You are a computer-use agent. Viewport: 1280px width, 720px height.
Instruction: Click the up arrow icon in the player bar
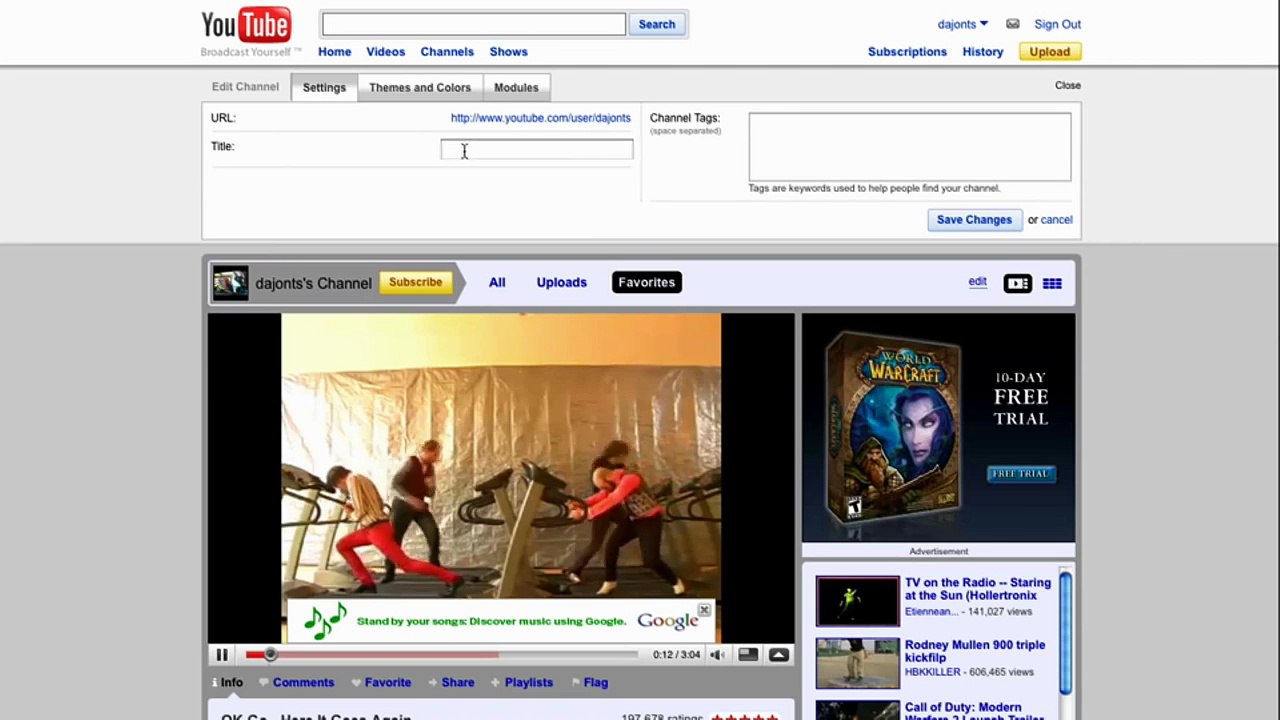779,655
